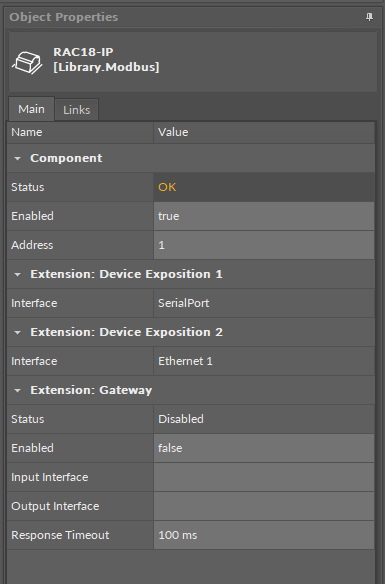Image resolution: width=385 pixels, height=584 pixels.
Task: Toggle the Gateway Enabled value false
Action: pyautogui.click(x=264, y=448)
